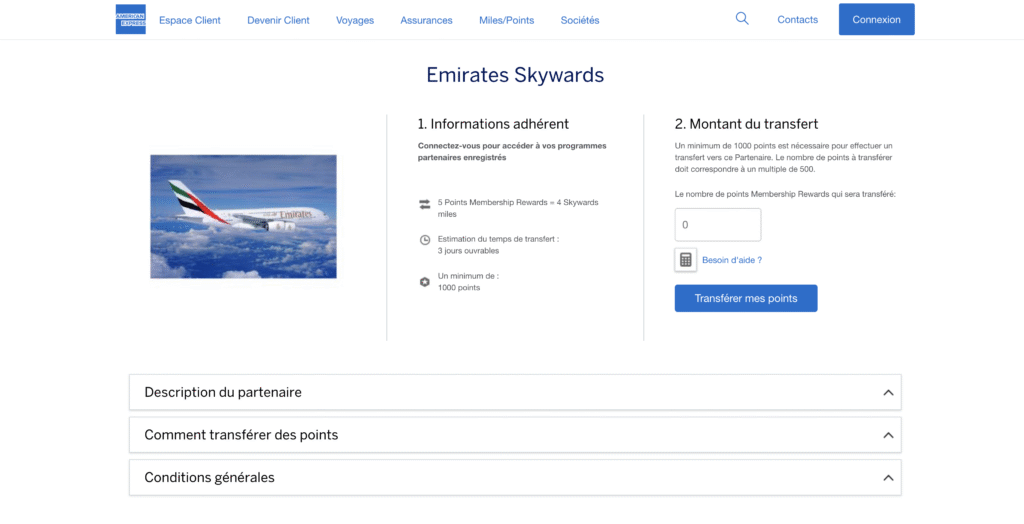The width and height of the screenshot is (1024, 524).
Task: Open the Miles/Points menu
Action: tap(507, 20)
